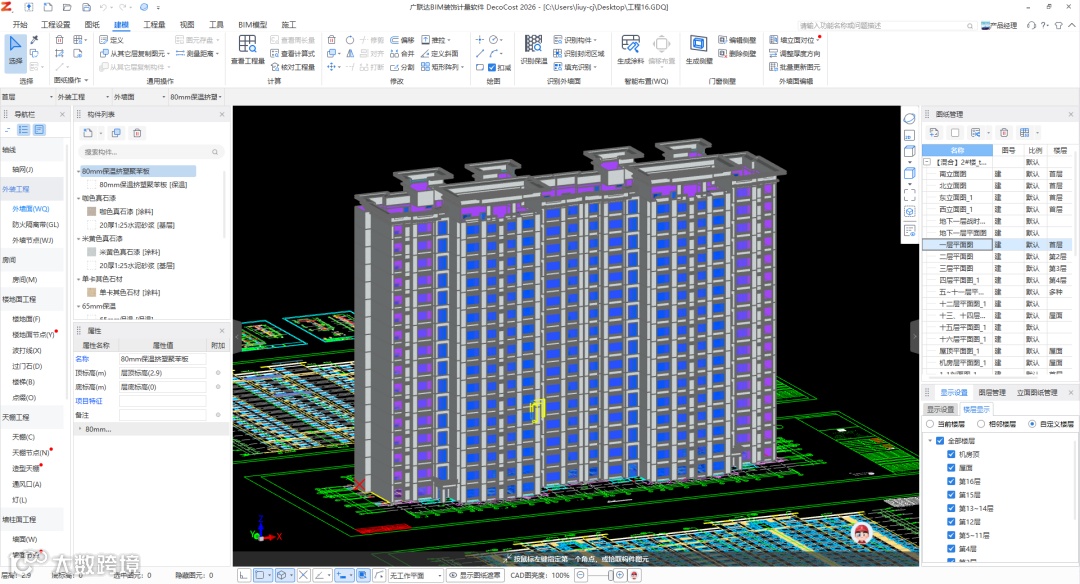The height and width of the screenshot is (584, 1080).
Task: Uncheck the 第13~14层 floor checkbox
Action: coord(951,508)
